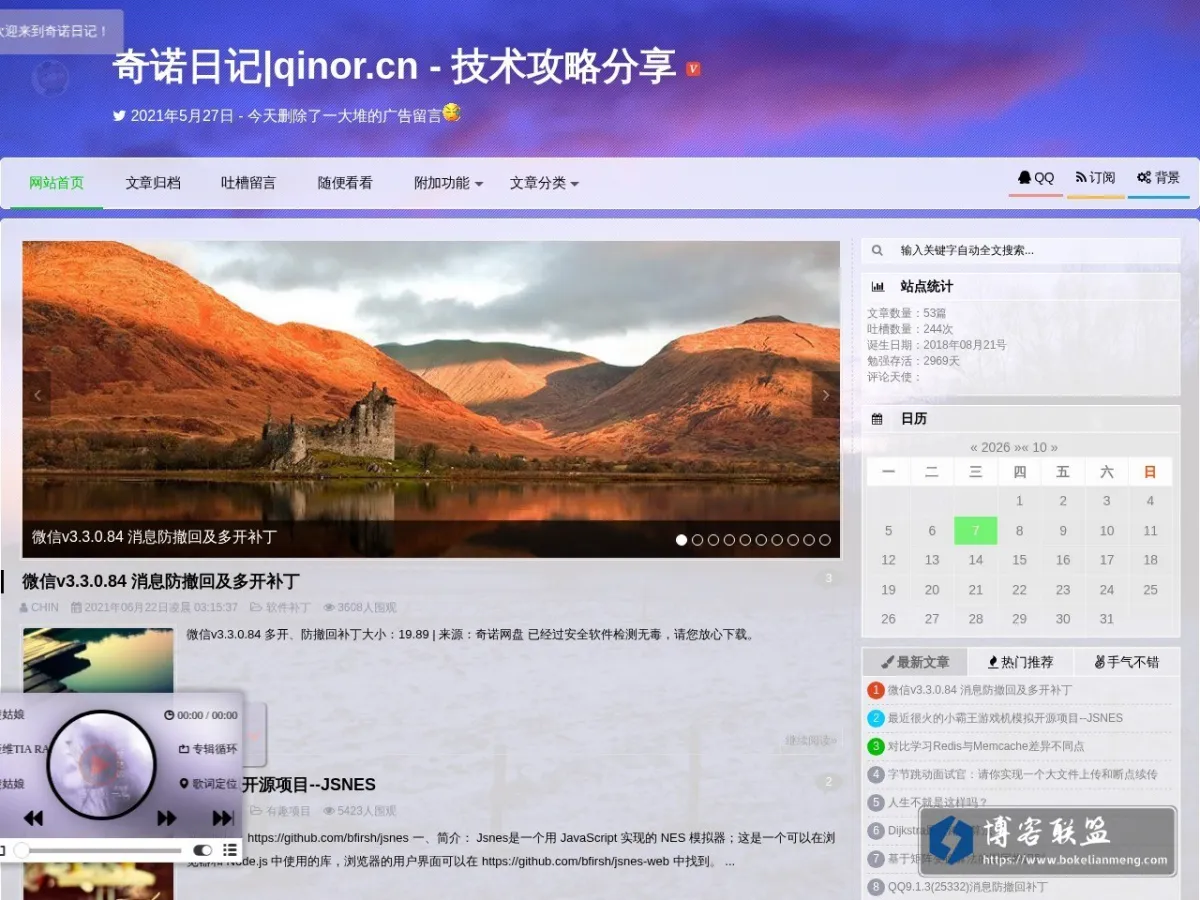Skip to the next track in the player
Image resolution: width=1200 pixels, height=900 pixels.
point(223,818)
